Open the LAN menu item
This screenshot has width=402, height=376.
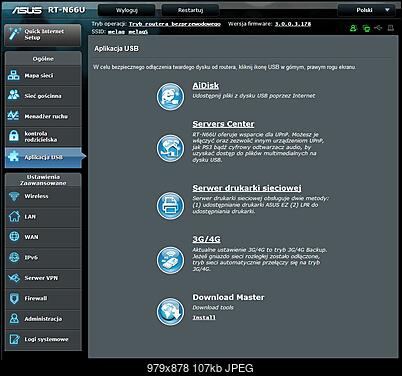coord(43,217)
